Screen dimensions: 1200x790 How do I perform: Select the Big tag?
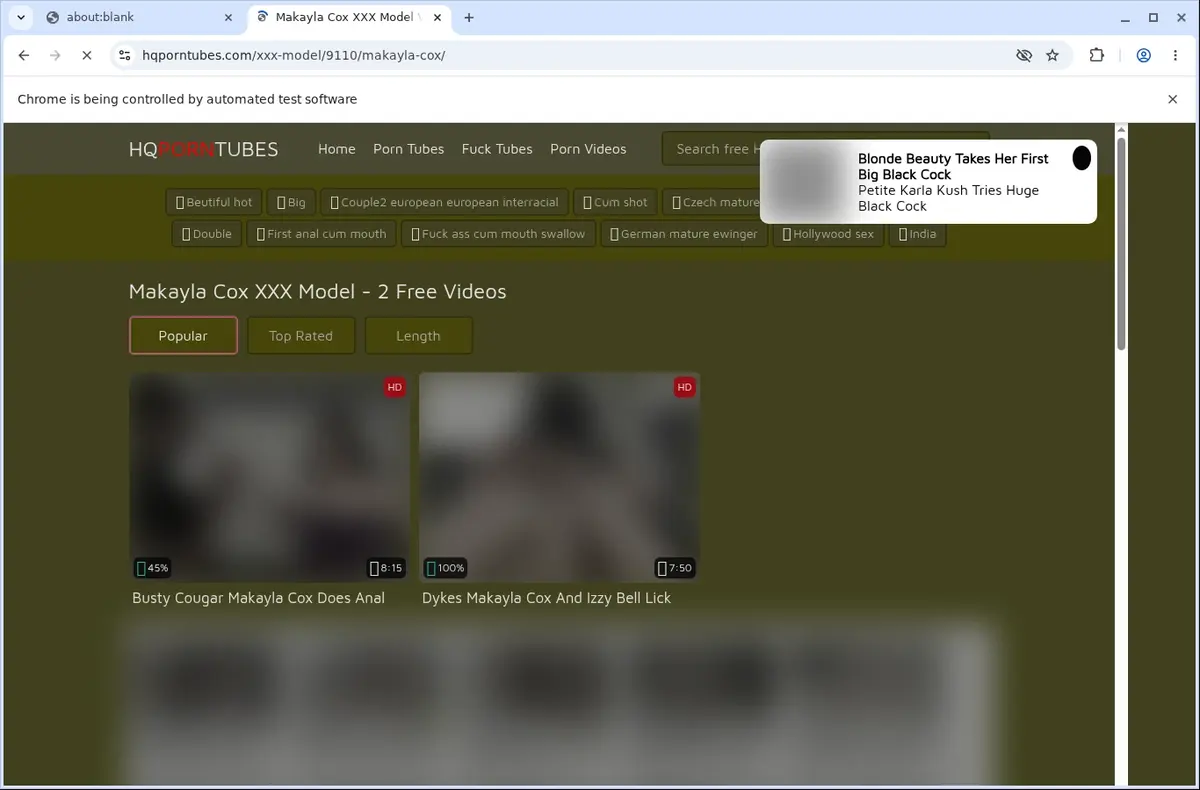tap(291, 202)
